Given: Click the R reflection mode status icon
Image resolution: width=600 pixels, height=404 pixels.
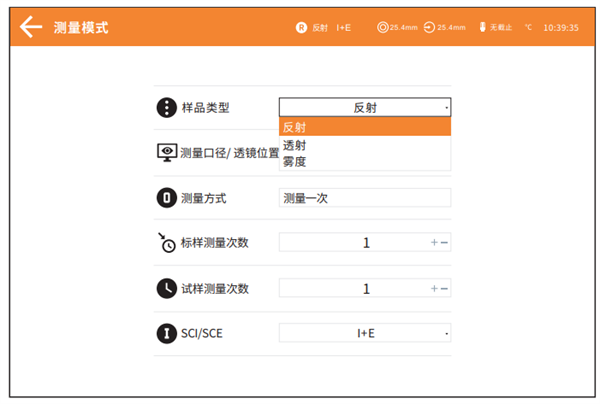Looking at the screenshot, I should point(301,28).
